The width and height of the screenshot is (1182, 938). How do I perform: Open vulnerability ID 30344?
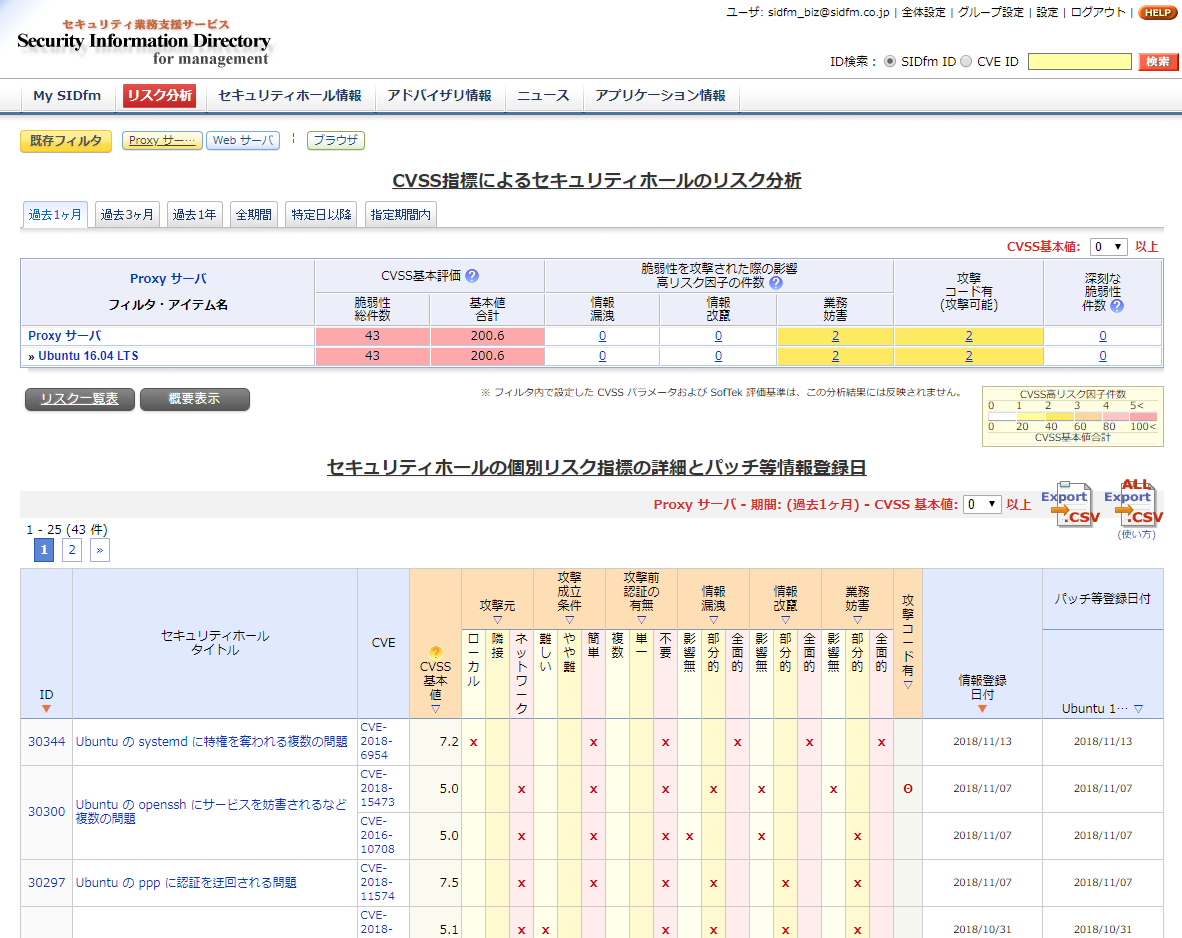47,742
